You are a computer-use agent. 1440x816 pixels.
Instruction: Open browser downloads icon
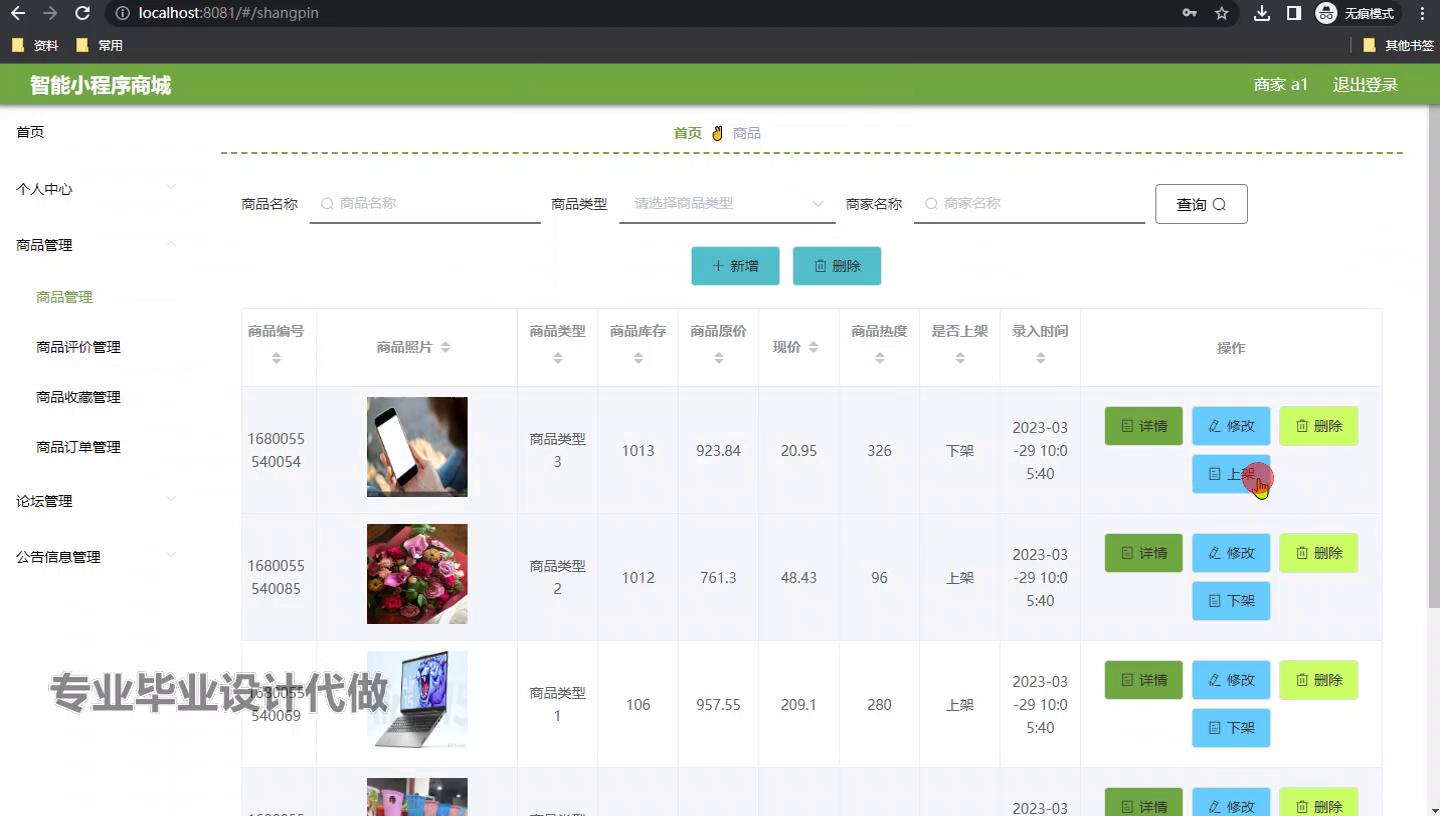(x=1262, y=13)
